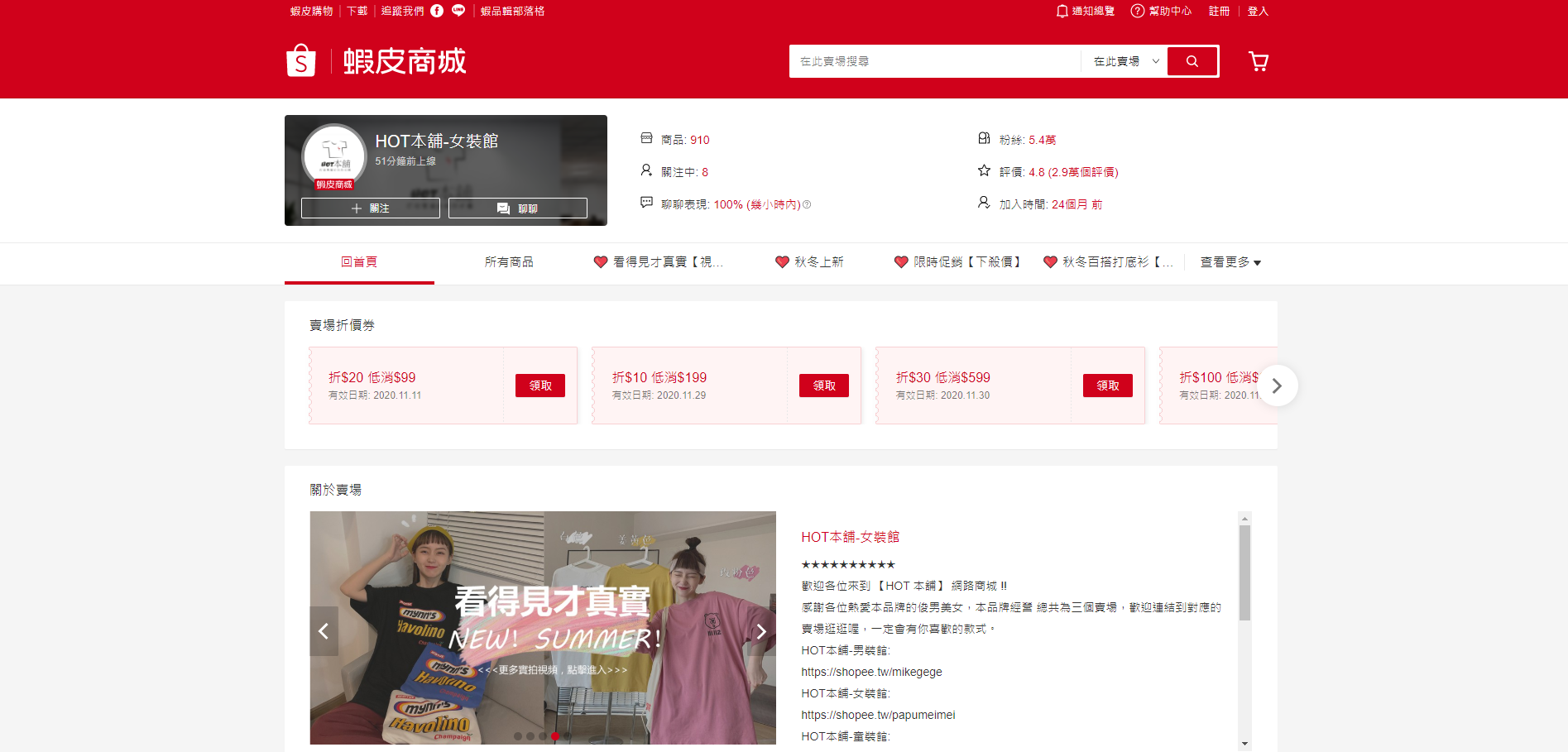This screenshot has width=1568, height=752.
Task: Click the shop search input field
Action: tap(935, 61)
